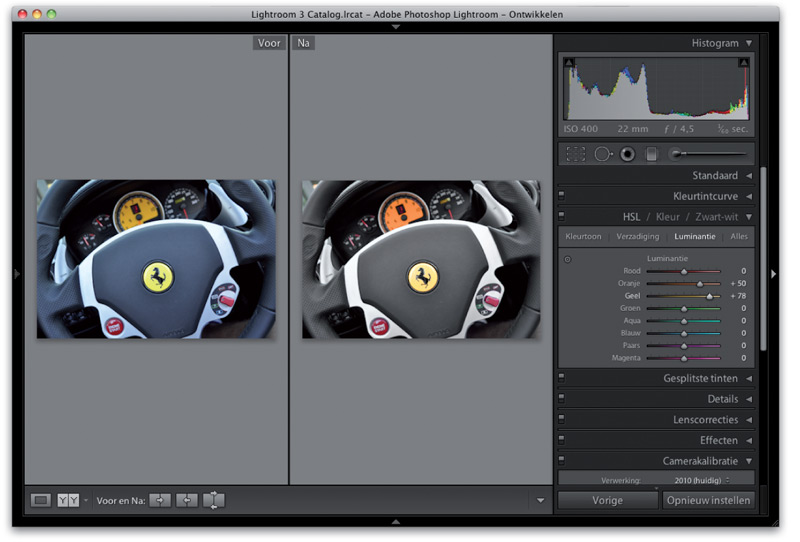Toggle the Effecten panel switch
The image size is (800, 542).
(x=562, y=438)
